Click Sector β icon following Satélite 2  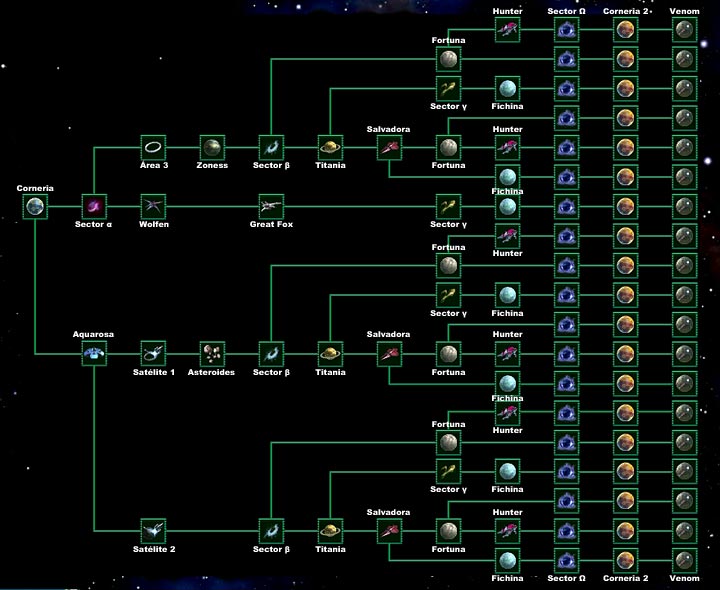point(271,531)
